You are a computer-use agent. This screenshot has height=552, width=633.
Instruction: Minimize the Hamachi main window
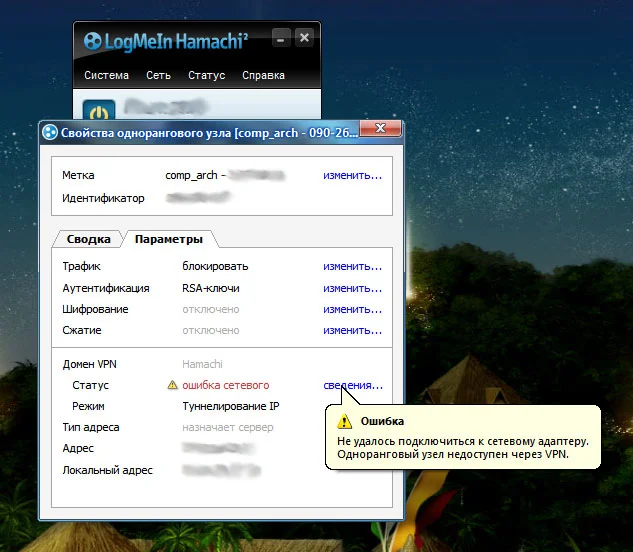click(281, 38)
